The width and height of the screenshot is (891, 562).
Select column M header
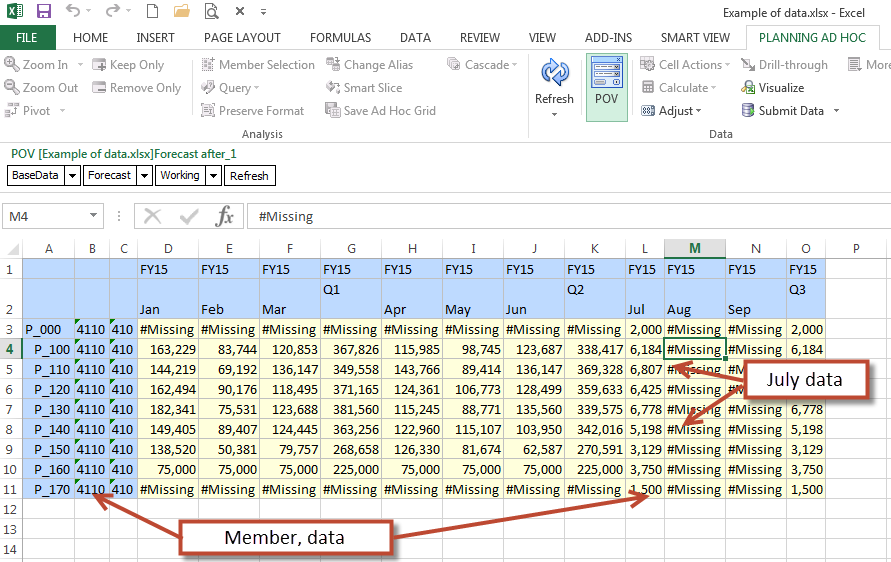click(x=694, y=248)
